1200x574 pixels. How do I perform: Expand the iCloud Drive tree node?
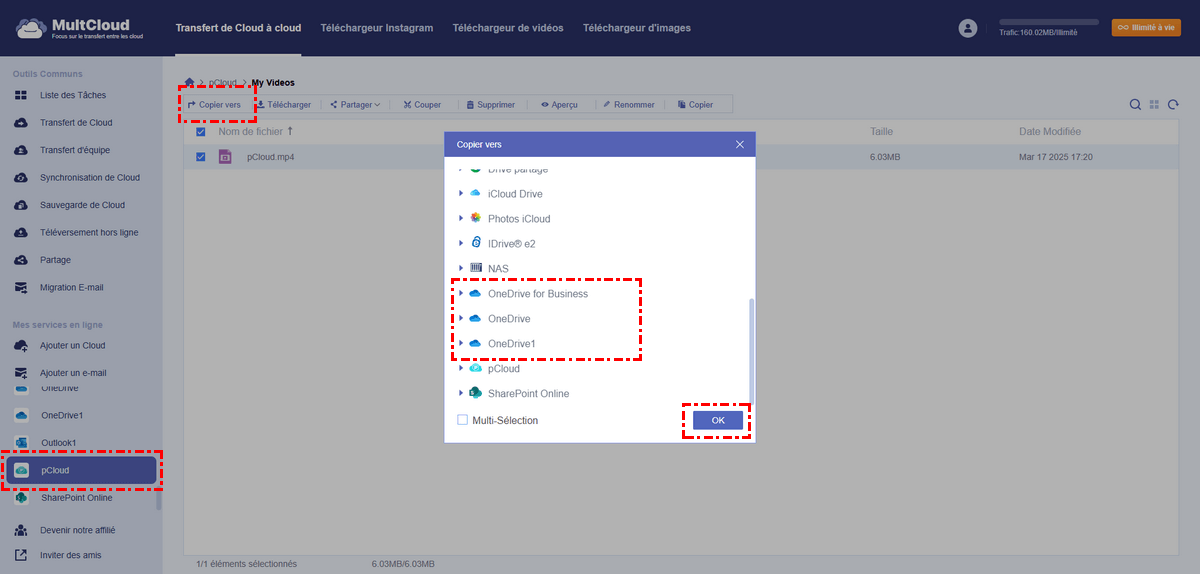pos(461,194)
